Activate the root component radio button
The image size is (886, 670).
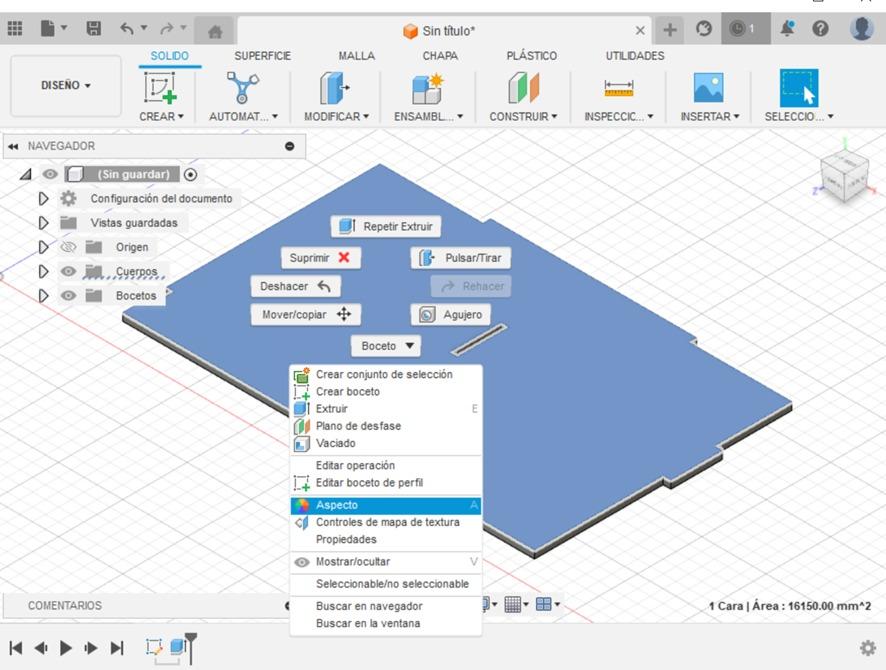coord(190,175)
